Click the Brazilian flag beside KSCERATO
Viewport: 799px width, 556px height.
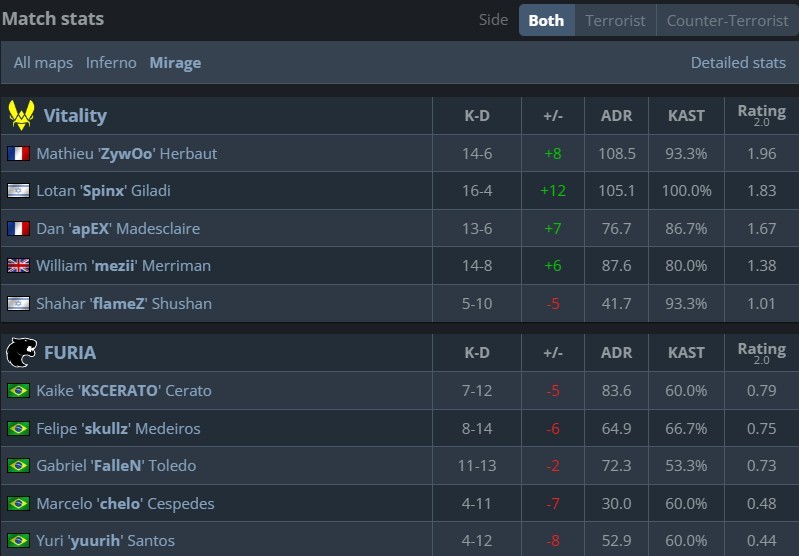point(18,391)
